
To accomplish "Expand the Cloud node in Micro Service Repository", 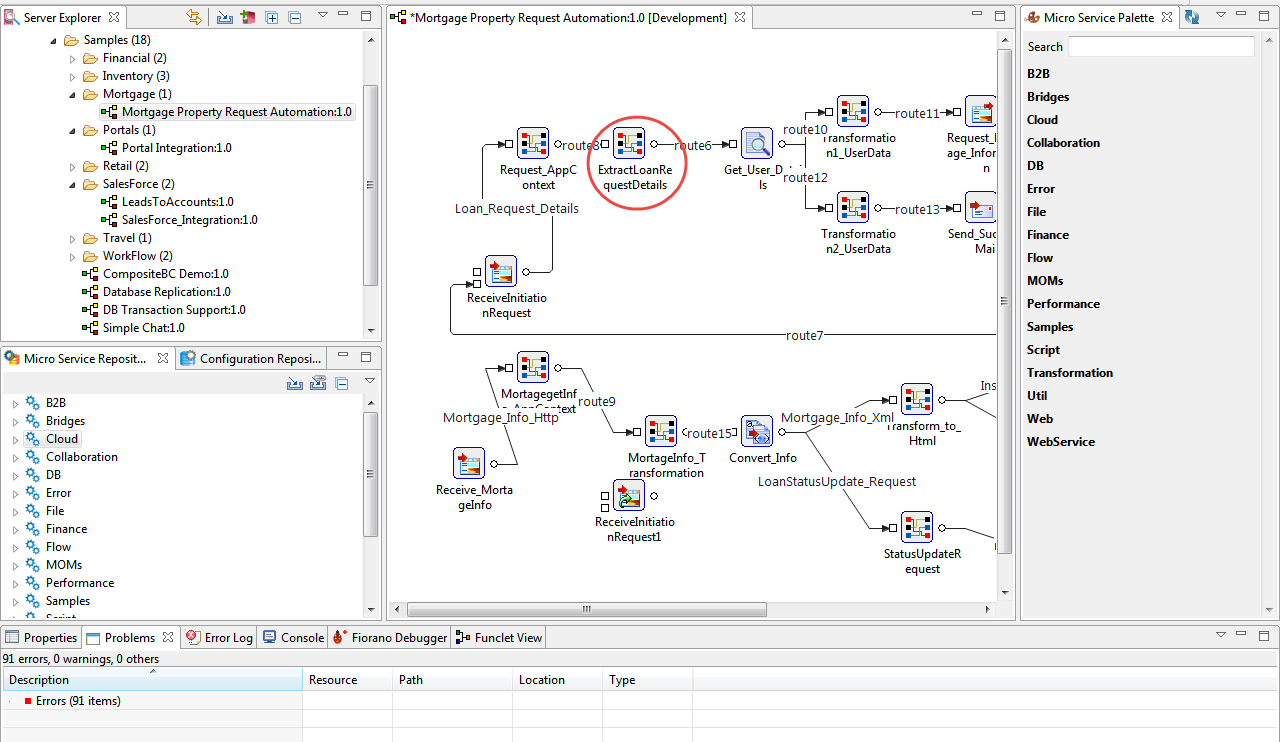I will tap(15, 439).
